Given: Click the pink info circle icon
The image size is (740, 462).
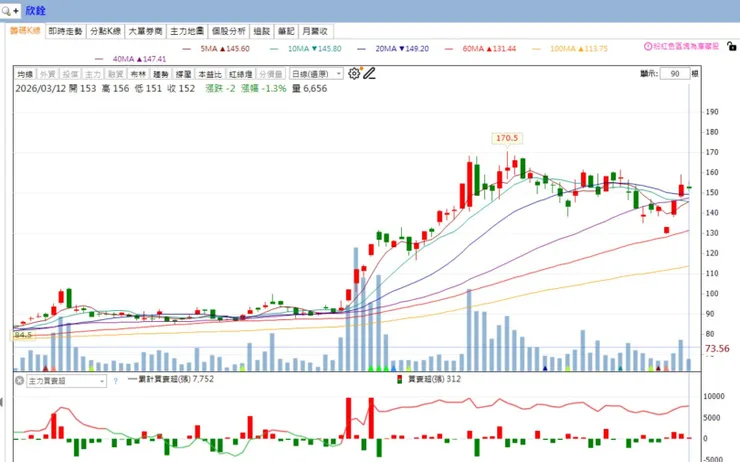Looking at the screenshot, I should [x=648, y=46].
